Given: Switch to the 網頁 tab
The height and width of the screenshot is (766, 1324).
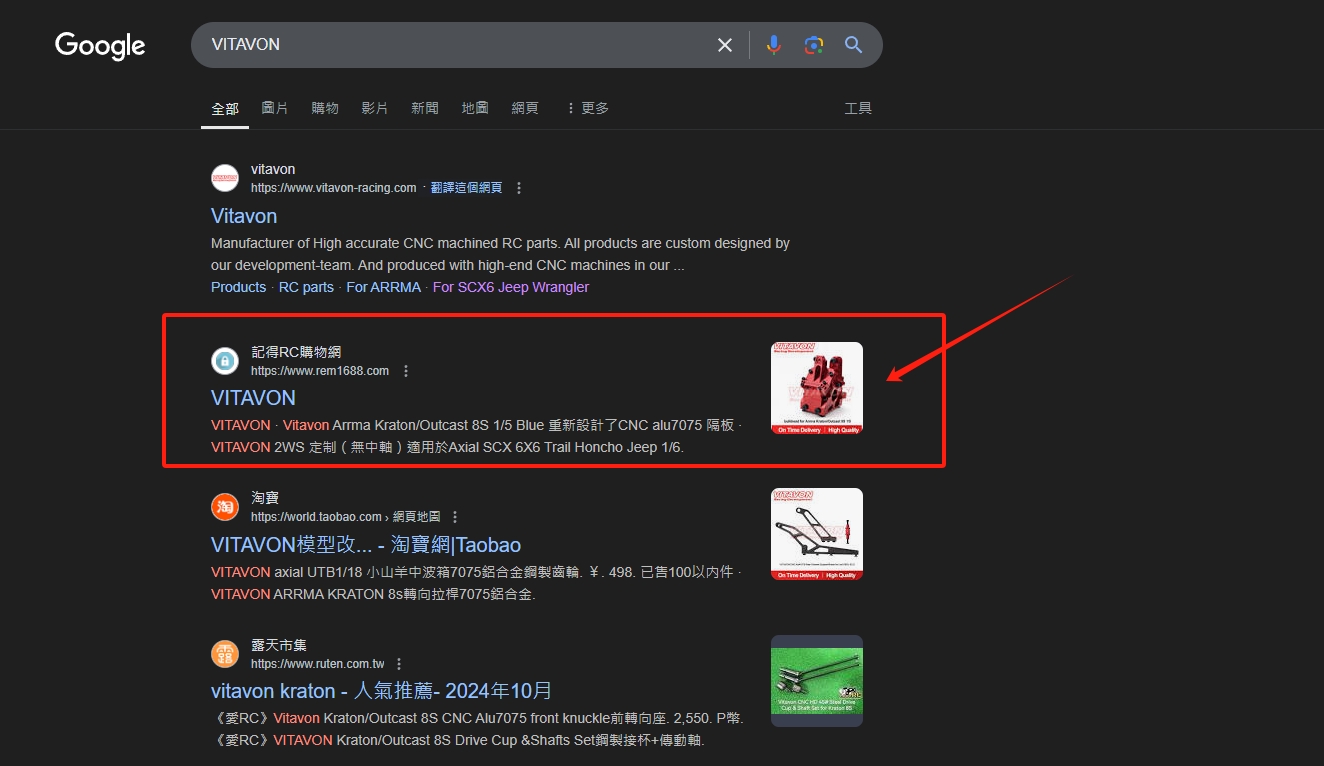Looking at the screenshot, I should tap(525, 108).
